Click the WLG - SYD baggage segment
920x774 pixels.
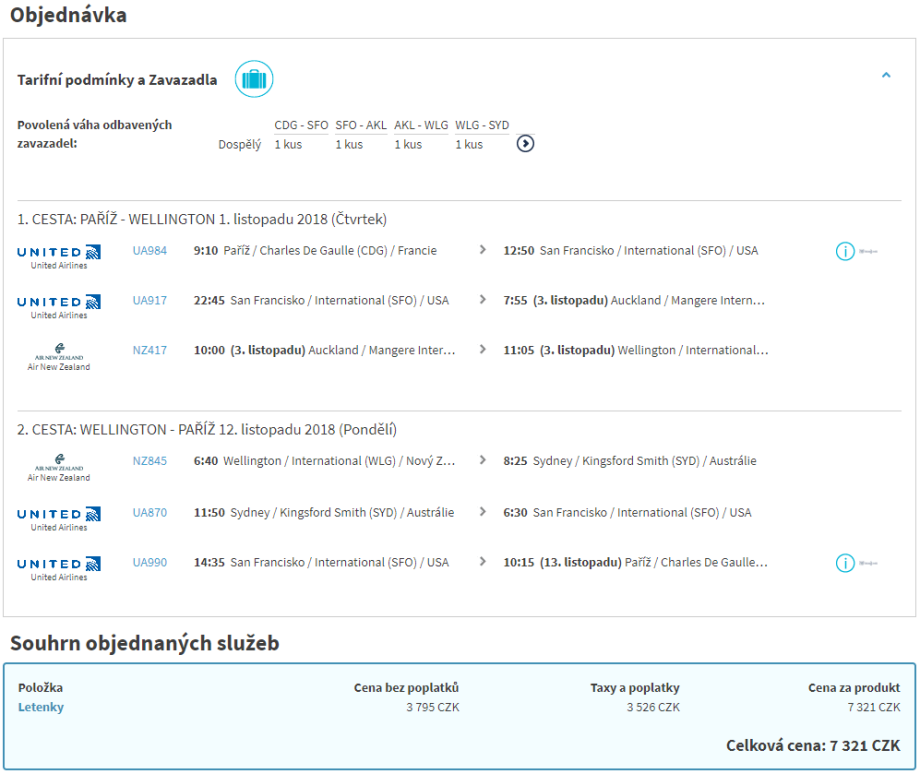tap(482, 125)
